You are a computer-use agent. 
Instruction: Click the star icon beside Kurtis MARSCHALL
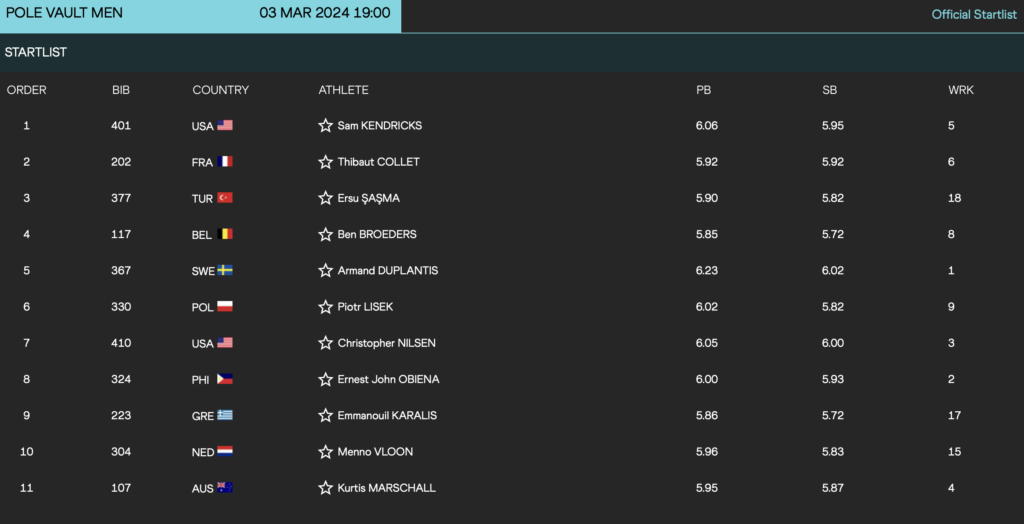[x=325, y=488]
